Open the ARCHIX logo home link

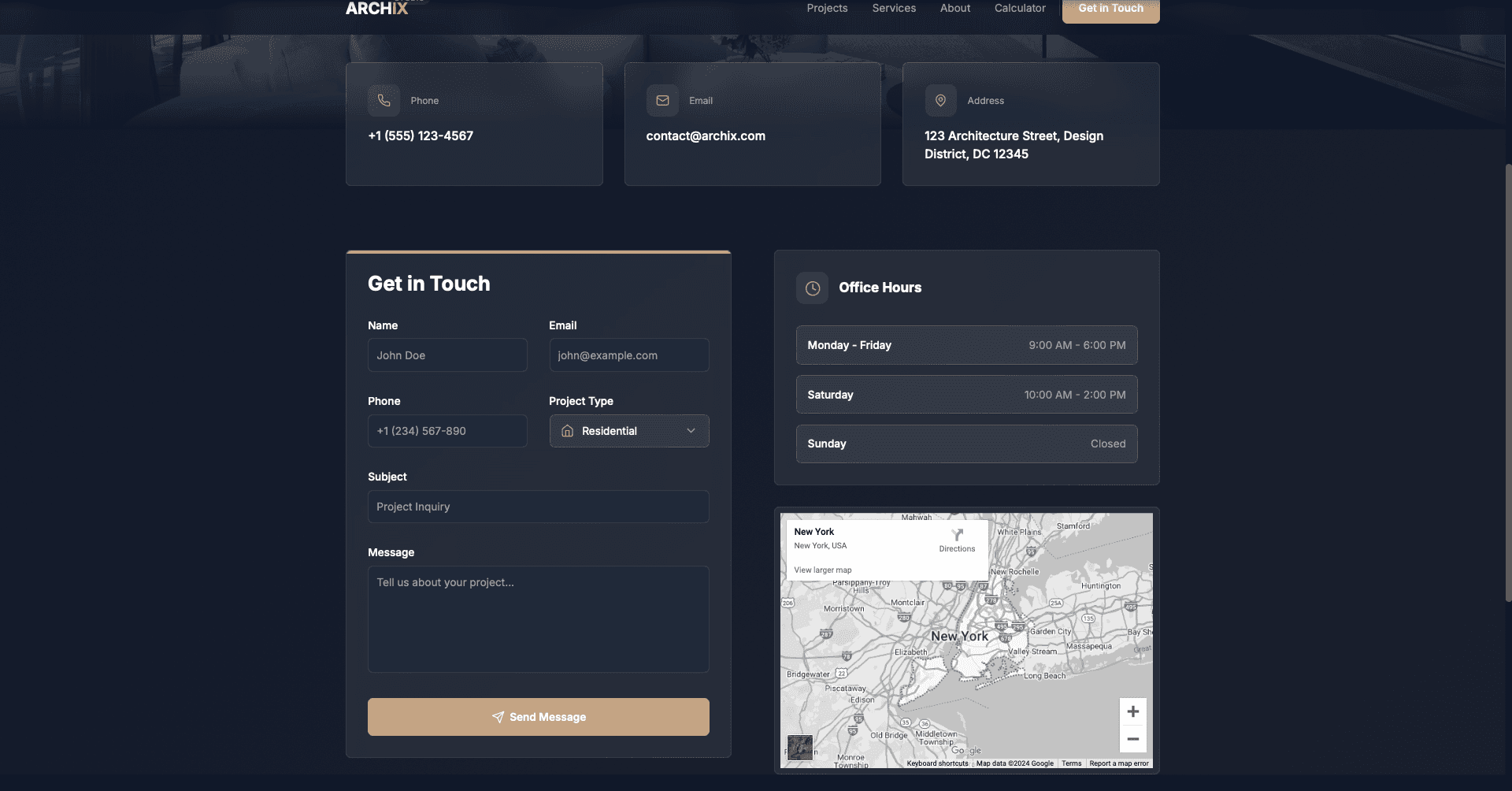pos(376,9)
